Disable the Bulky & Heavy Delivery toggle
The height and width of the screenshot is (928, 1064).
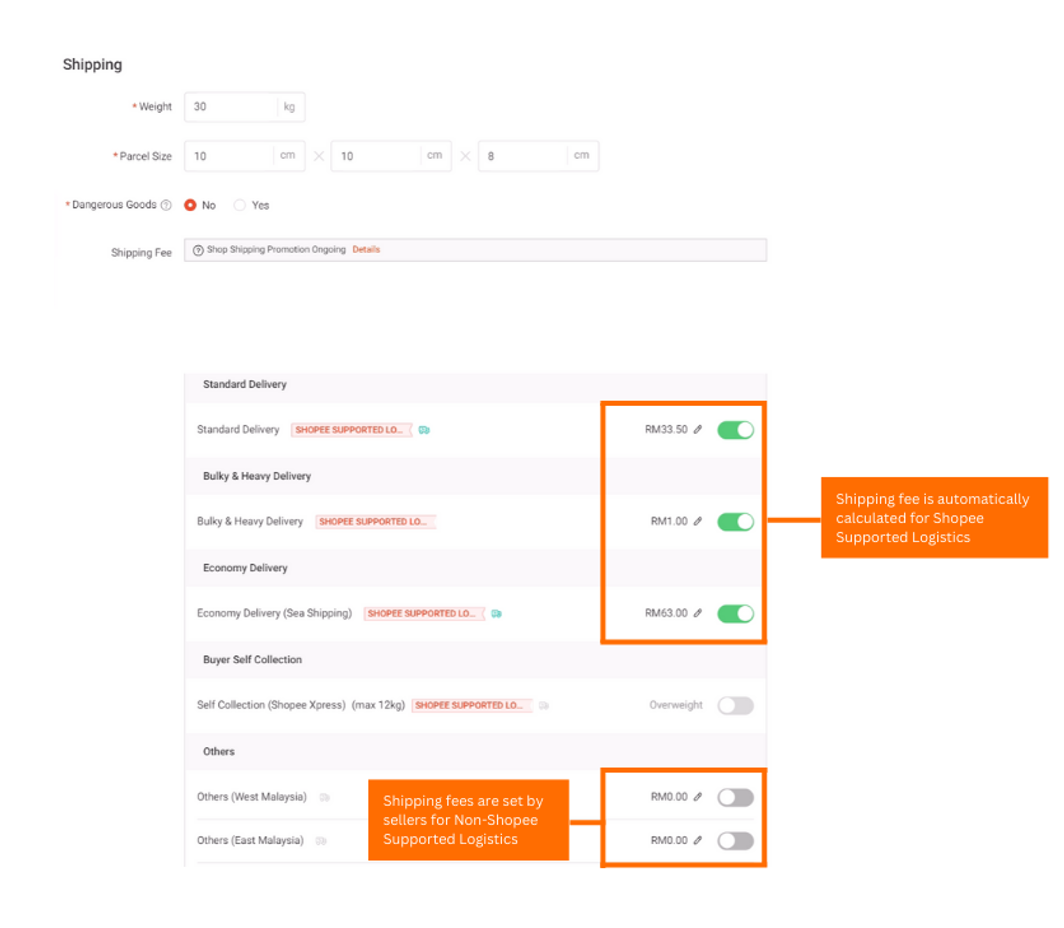click(736, 521)
